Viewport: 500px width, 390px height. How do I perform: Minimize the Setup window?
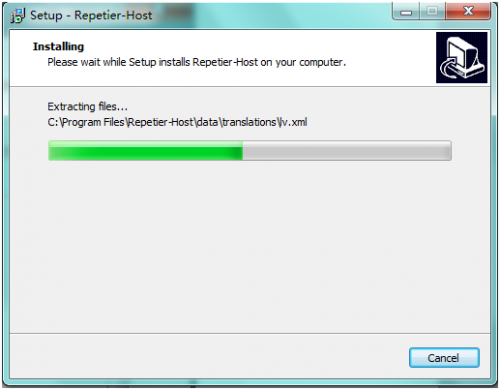pyautogui.click(x=406, y=12)
